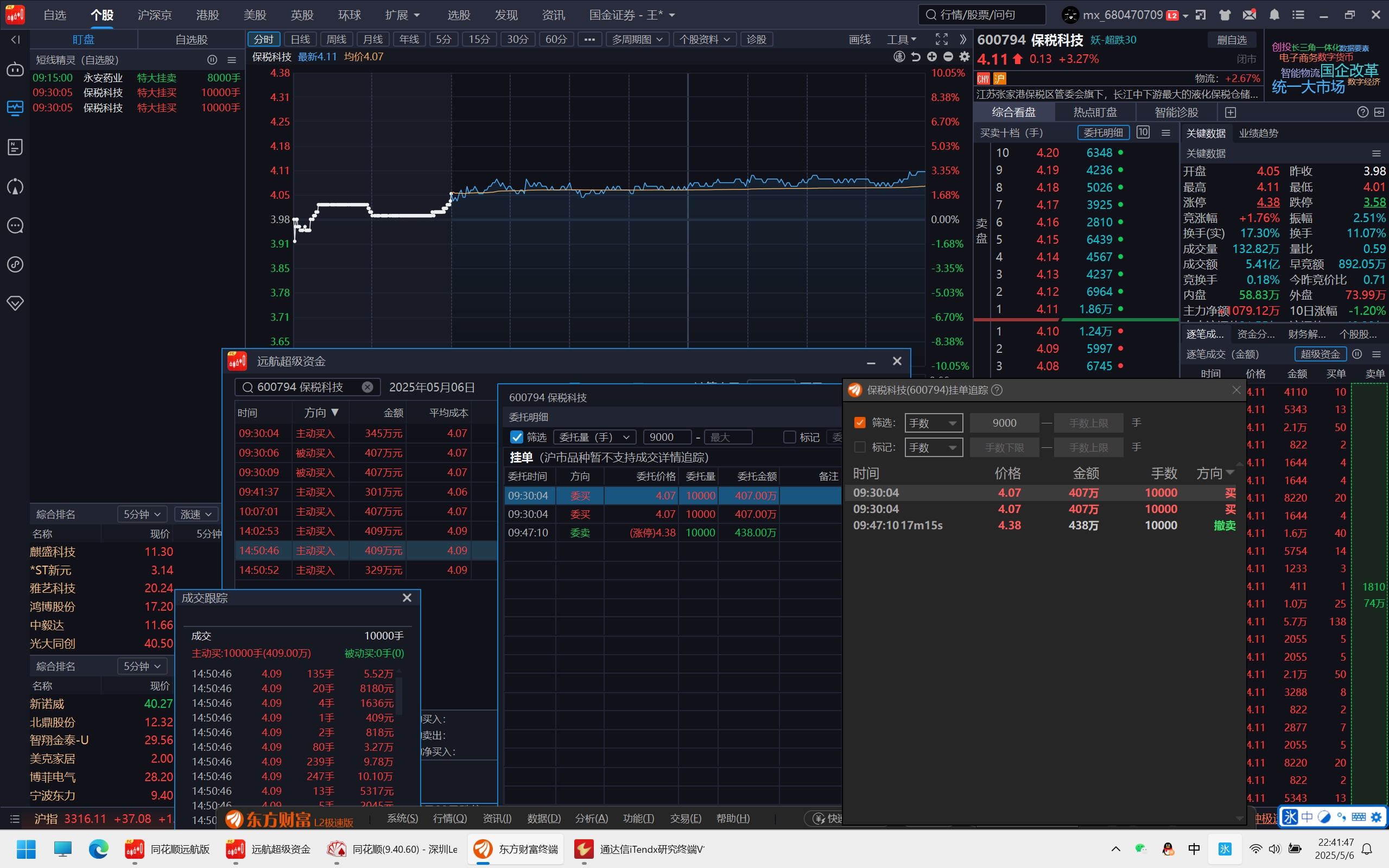Open the 关键数据 panel menu icon

[x=1376, y=153]
